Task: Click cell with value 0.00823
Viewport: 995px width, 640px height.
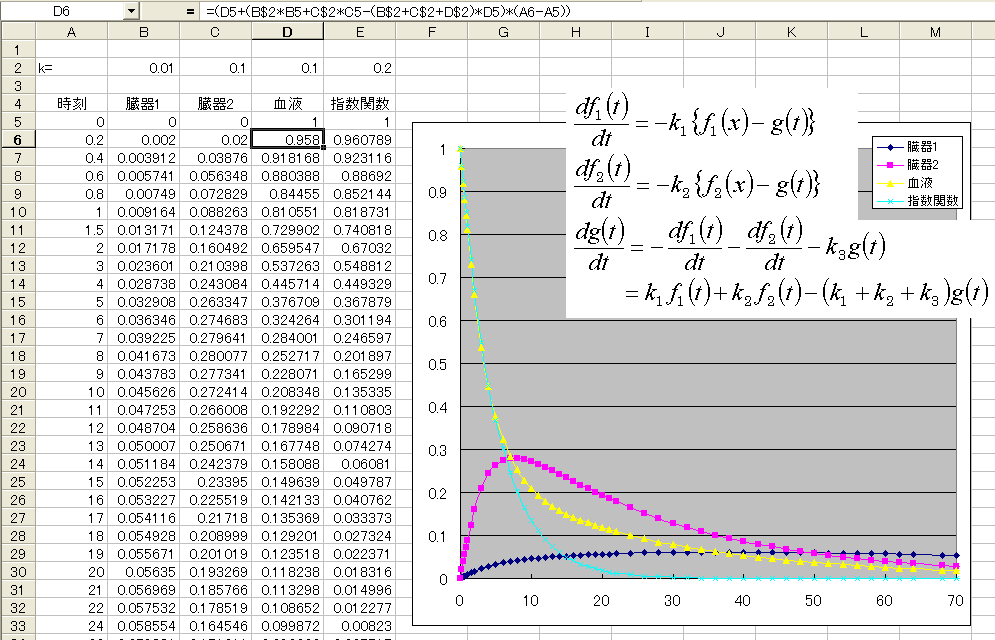Action: click(x=360, y=626)
